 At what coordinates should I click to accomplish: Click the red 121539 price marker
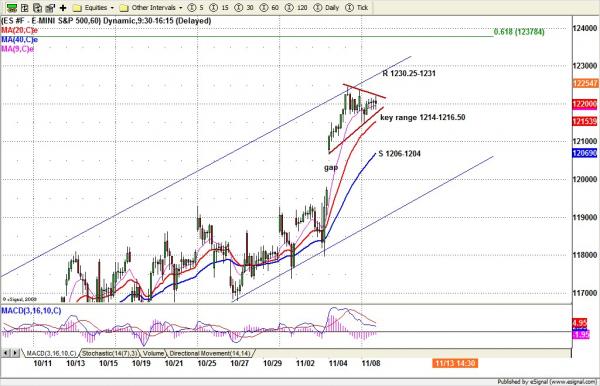point(585,122)
